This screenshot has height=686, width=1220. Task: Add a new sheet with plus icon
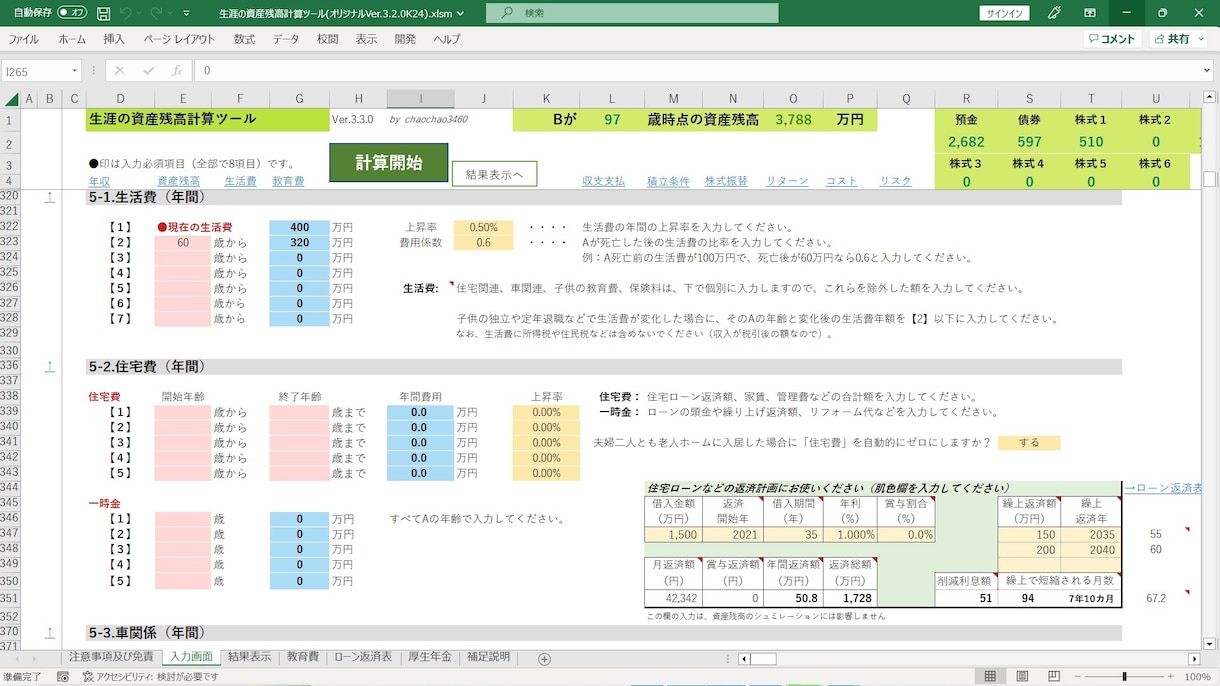point(544,659)
